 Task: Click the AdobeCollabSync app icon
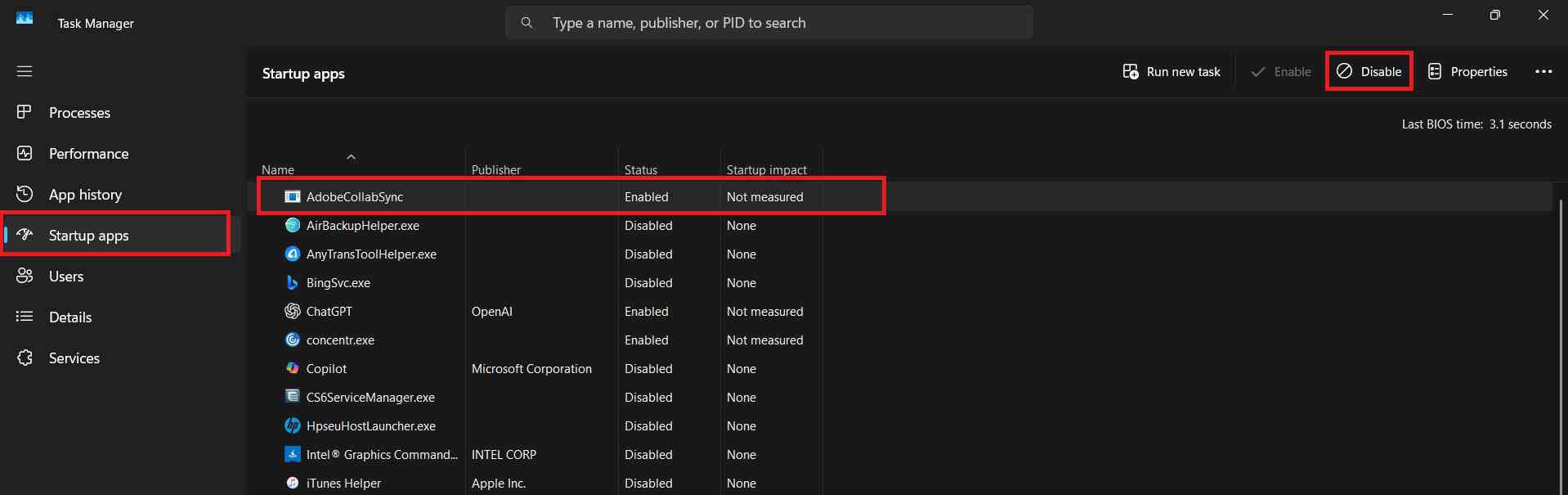click(x=292, y=196)
